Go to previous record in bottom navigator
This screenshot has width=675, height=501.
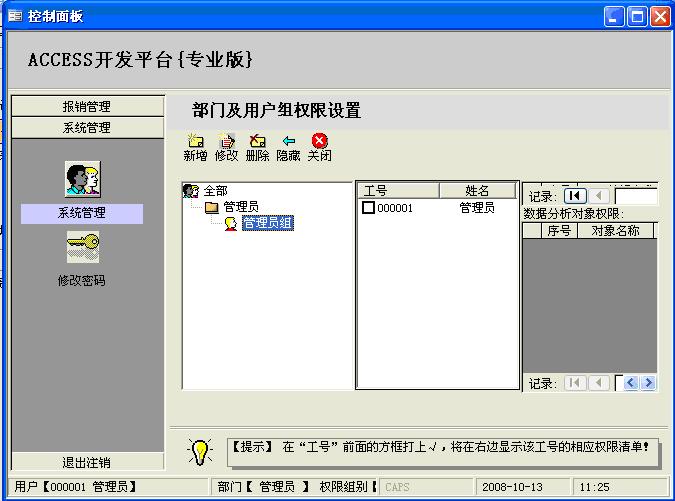click(598, 383)
